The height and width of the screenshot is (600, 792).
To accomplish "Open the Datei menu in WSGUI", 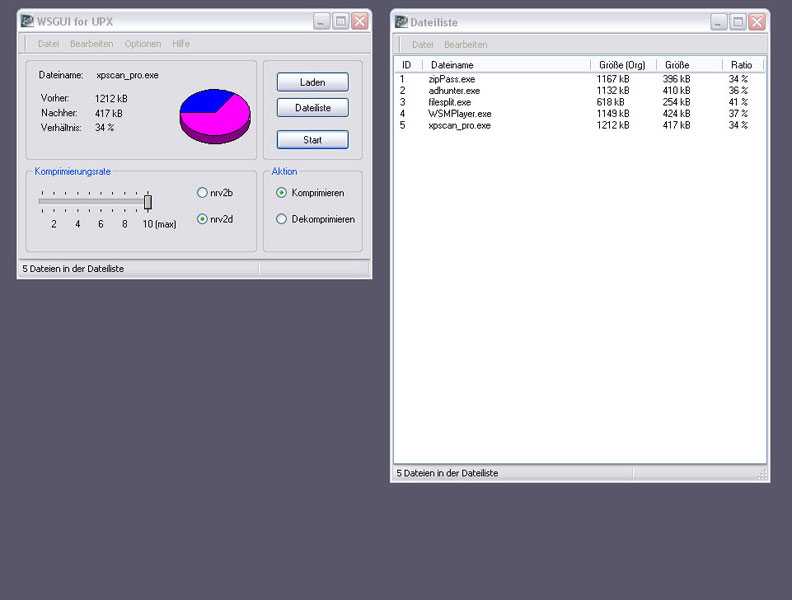I will pos(48,44).
